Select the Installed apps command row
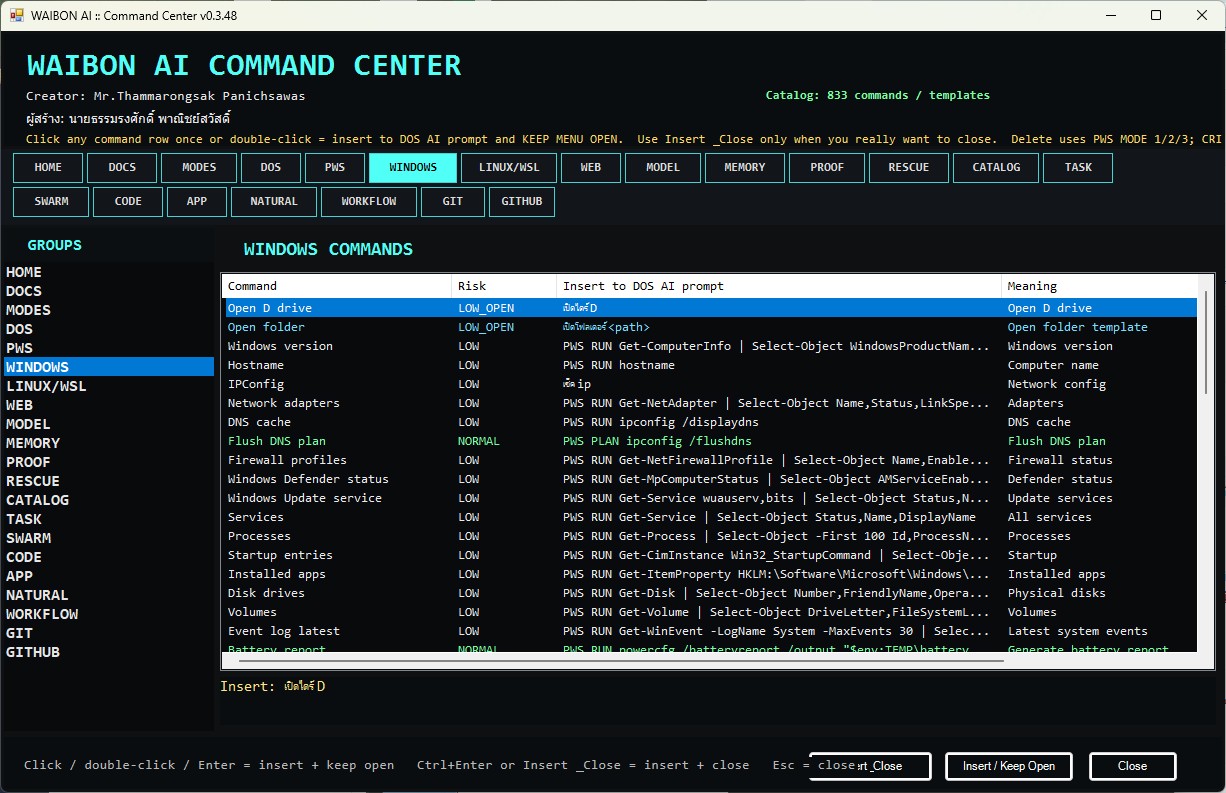 pos(710,574)
